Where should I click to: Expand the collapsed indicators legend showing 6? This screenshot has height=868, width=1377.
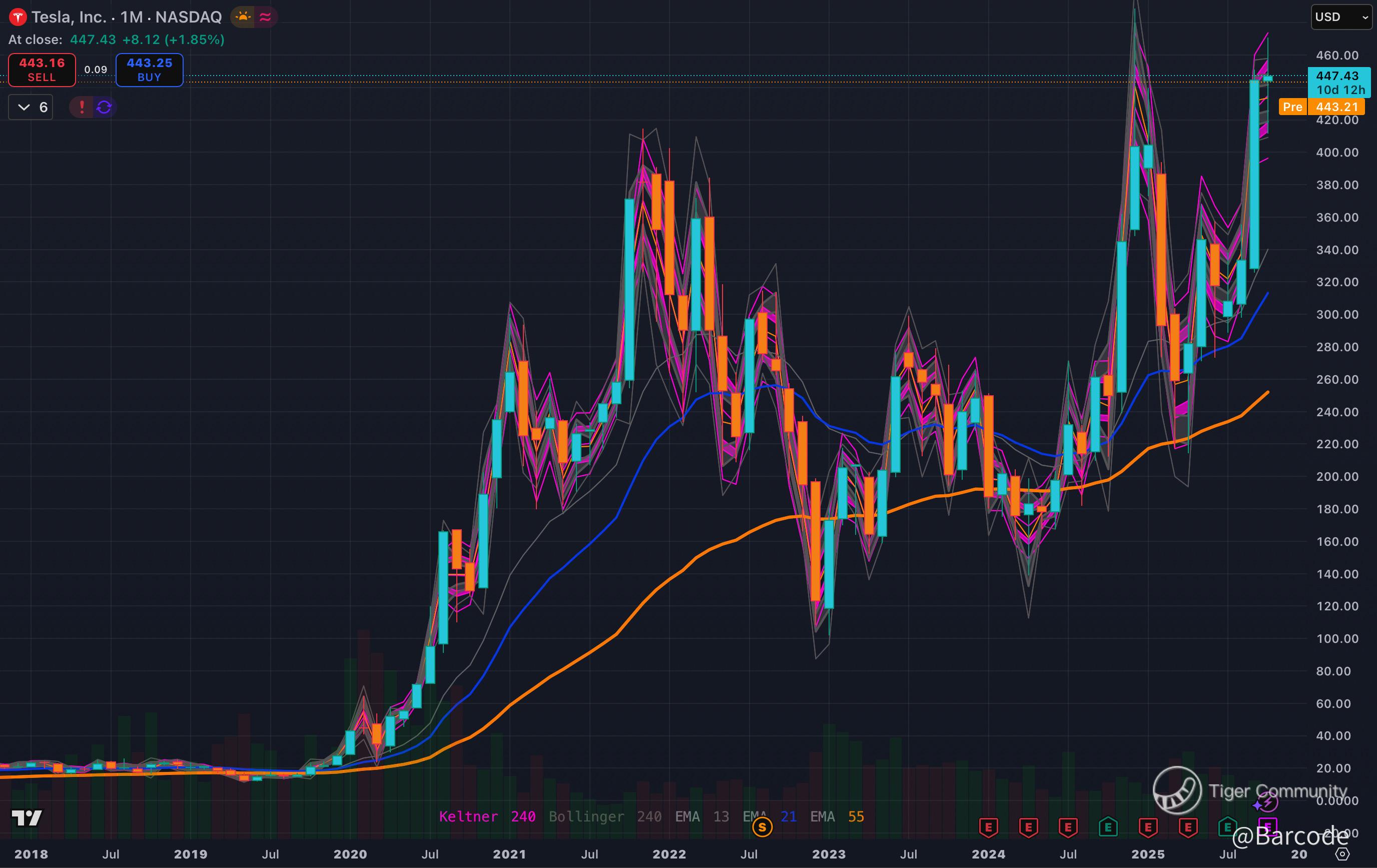coord(31,107)
